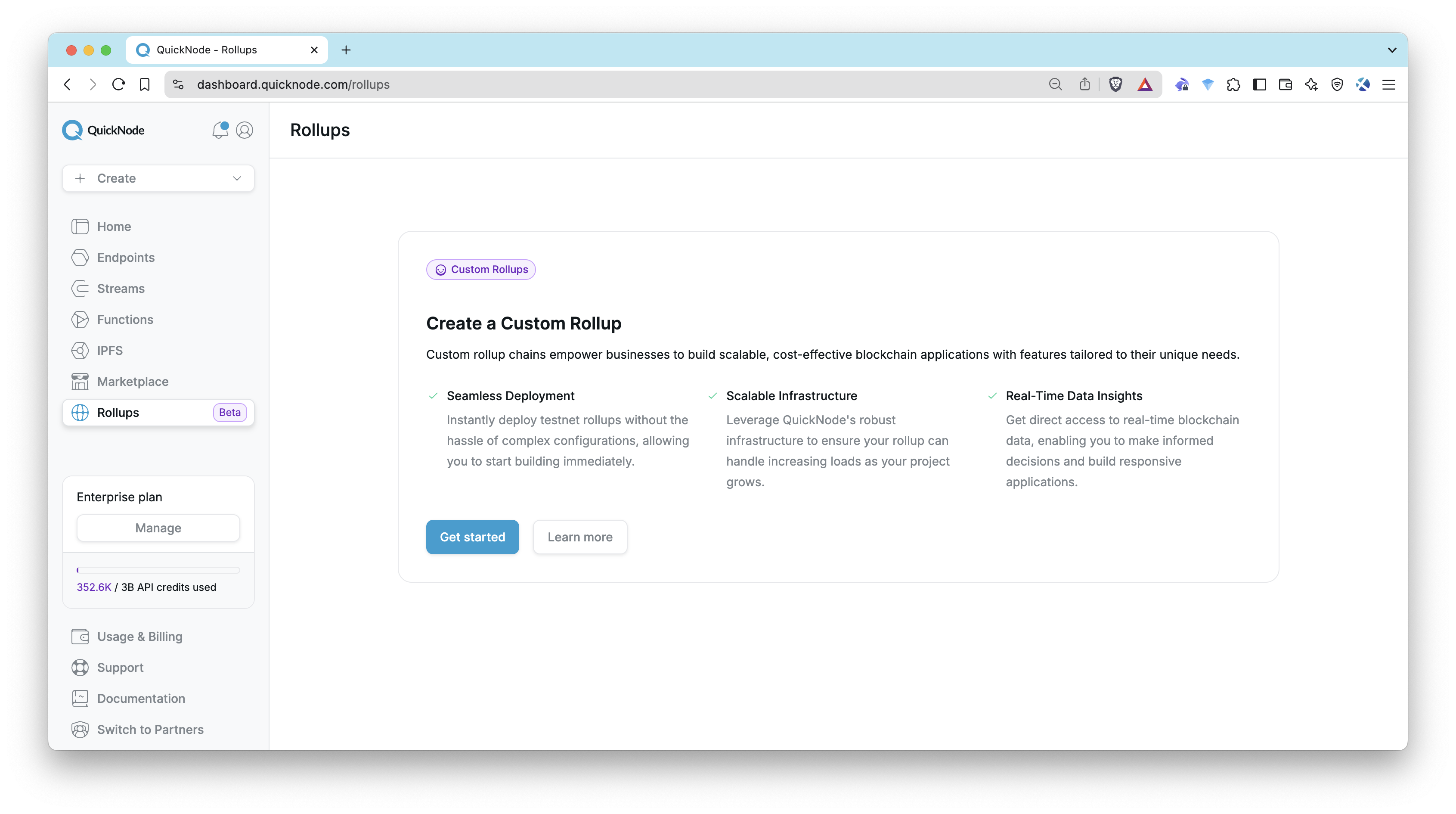Open a new browser tab with plus
The width and height of the screenshot is (1456, 814).
pos(346,50)
